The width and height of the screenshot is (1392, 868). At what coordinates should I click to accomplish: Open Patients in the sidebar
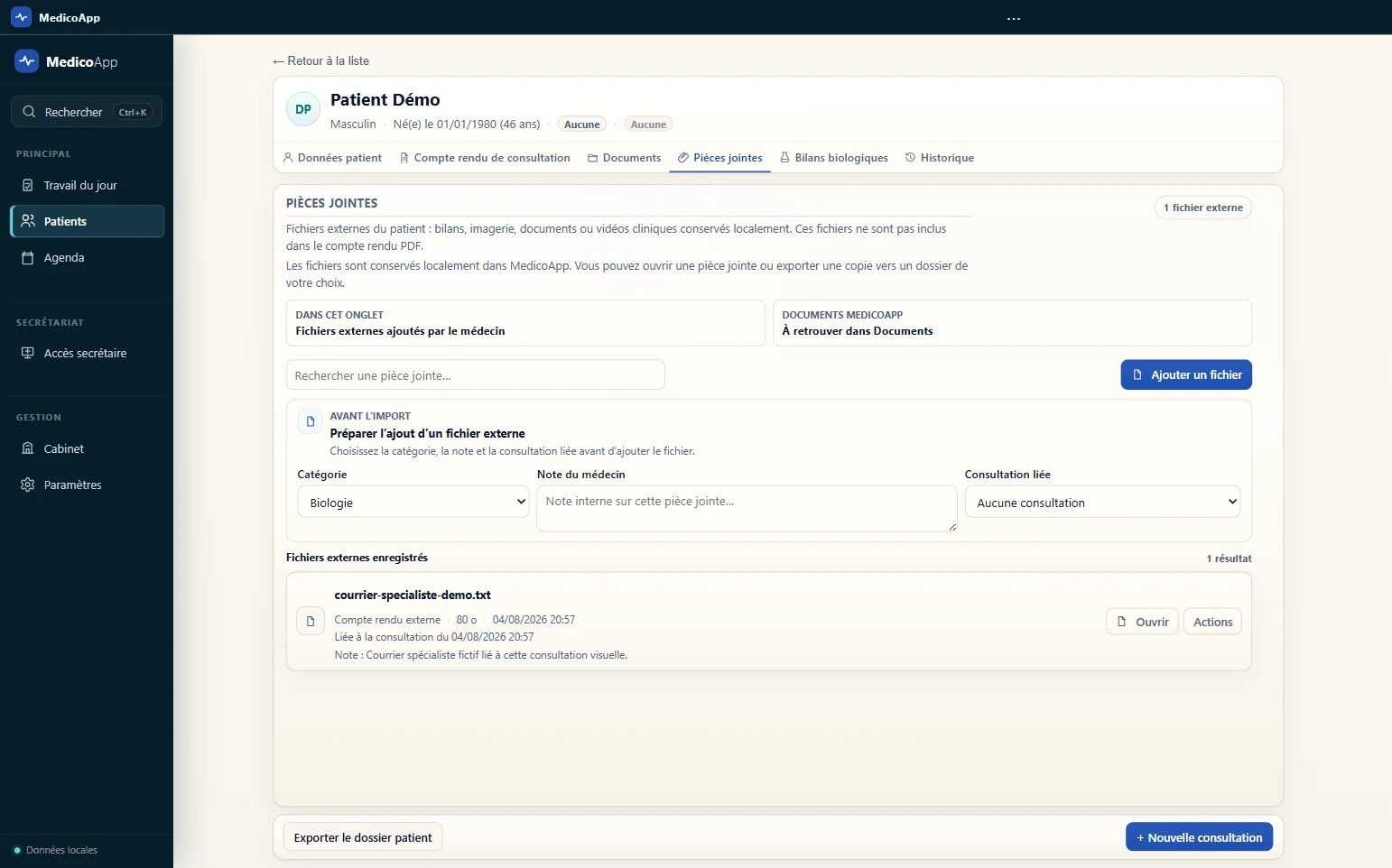[87, 221]
